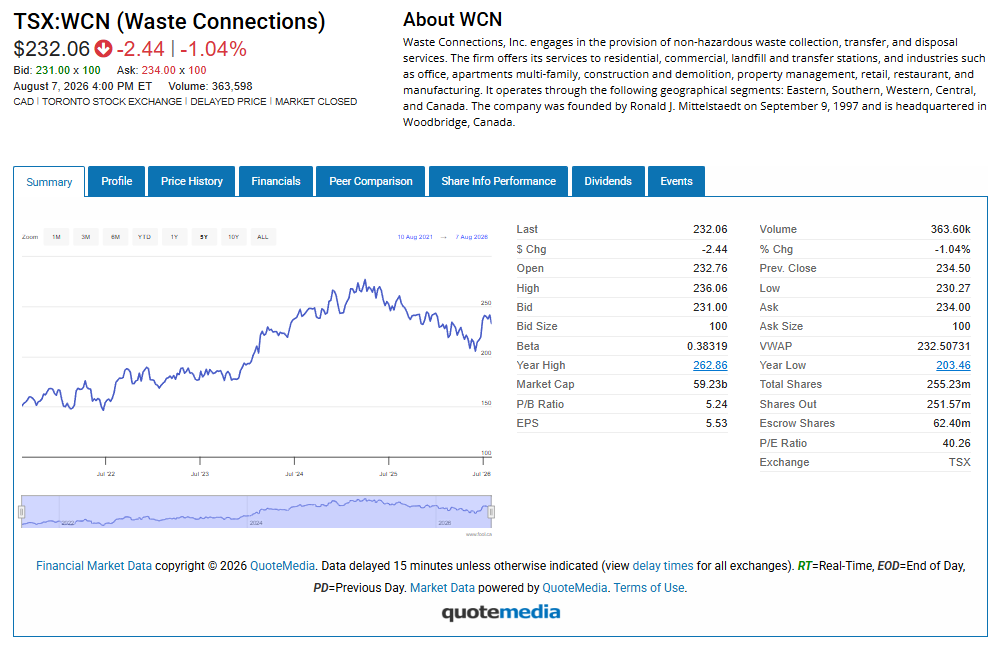Click the Shares Out value 251.57m
Viewport: 1002px width, 650px height.
pyautogui.click(x=948, y=405)
